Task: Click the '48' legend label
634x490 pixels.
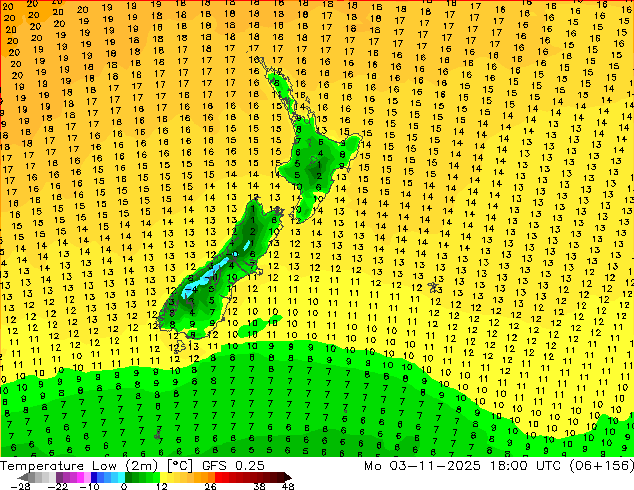Action: coord(288,486)
